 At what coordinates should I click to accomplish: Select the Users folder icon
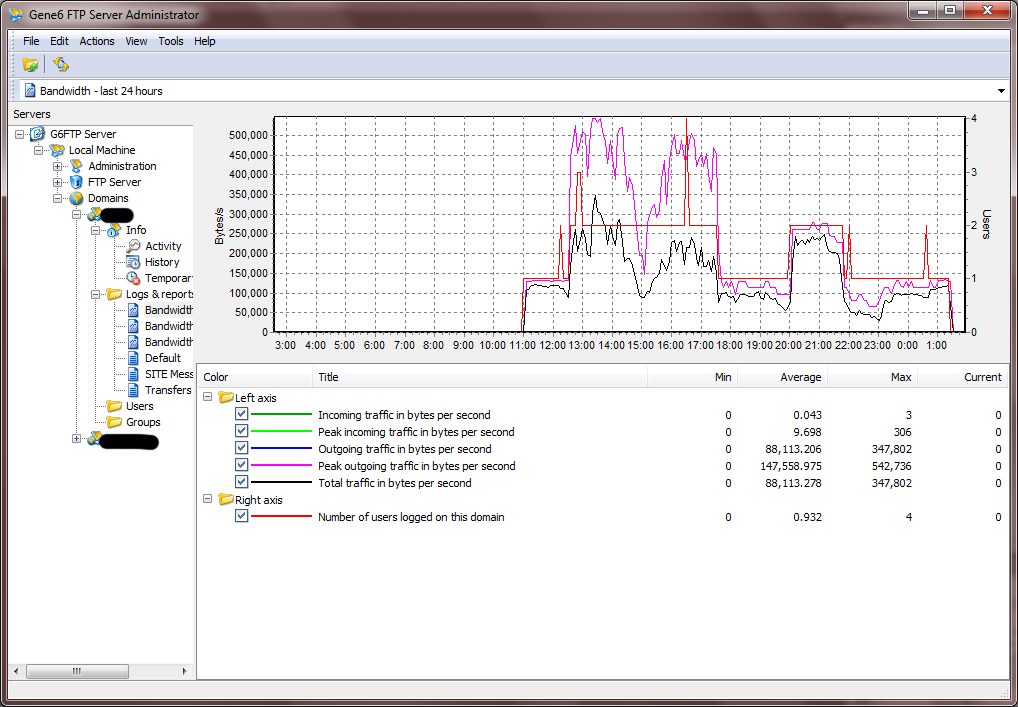(x=114, y=406)
